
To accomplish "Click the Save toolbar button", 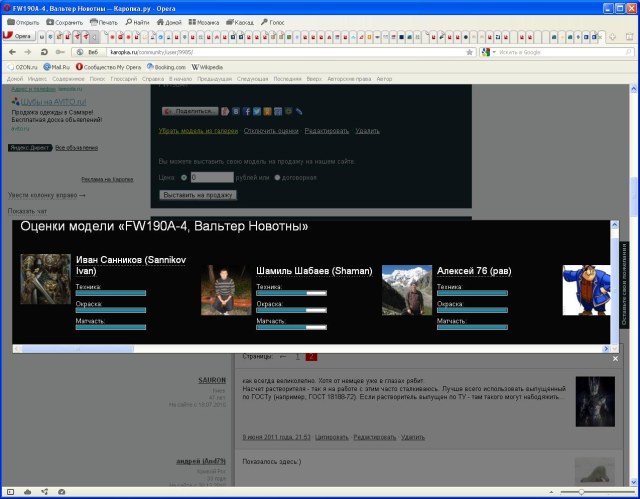I will 64,21.
